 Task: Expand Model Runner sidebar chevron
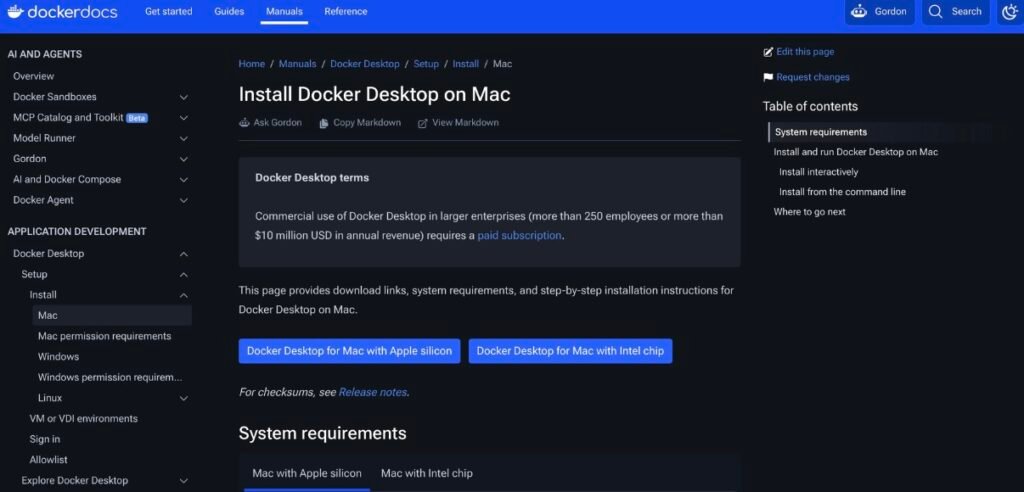pos(184,139)
